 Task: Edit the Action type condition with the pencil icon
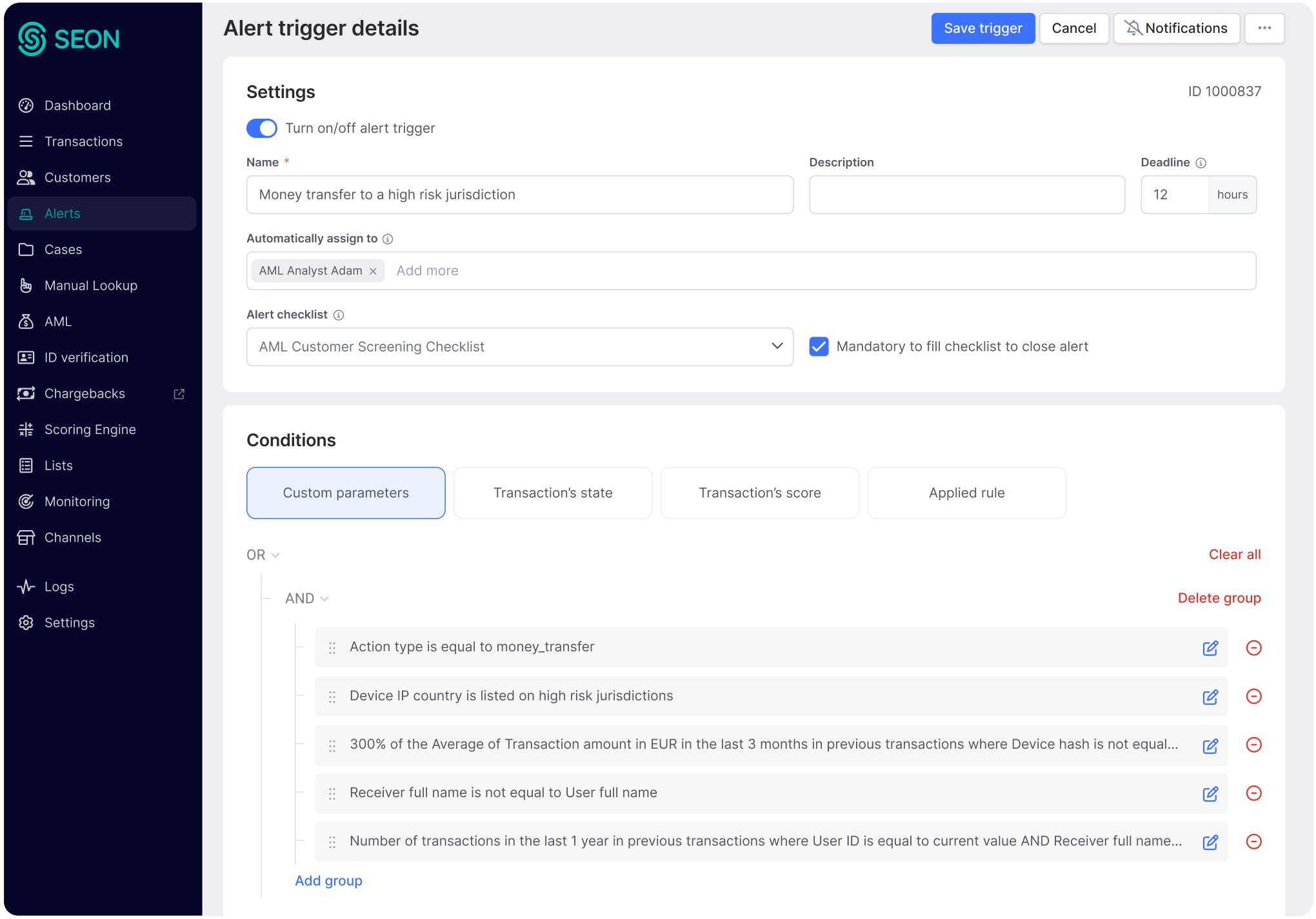1210,648
